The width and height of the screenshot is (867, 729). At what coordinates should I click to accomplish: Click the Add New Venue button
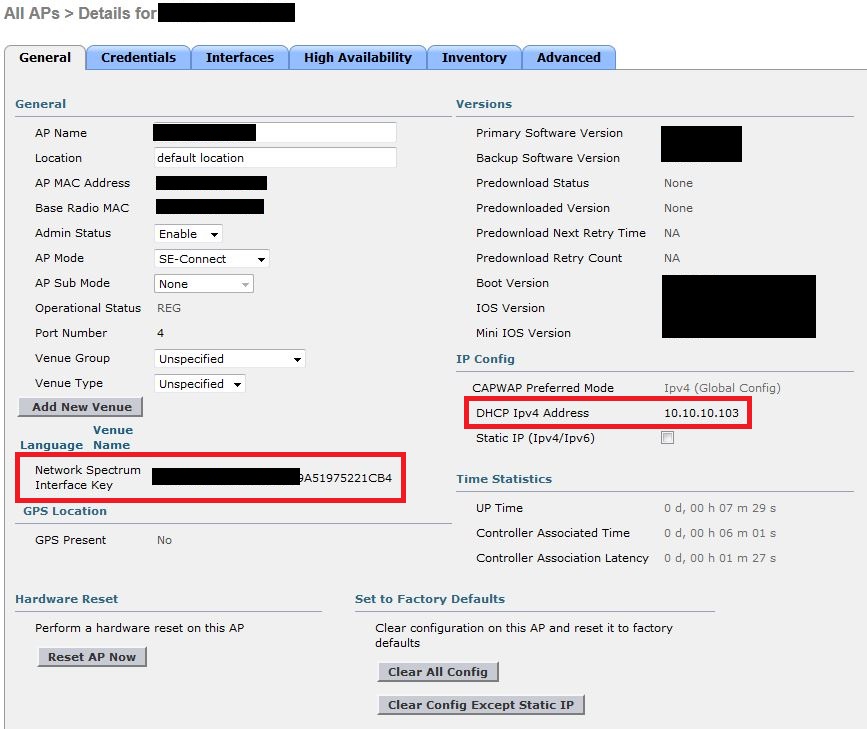tap(81, 407)
